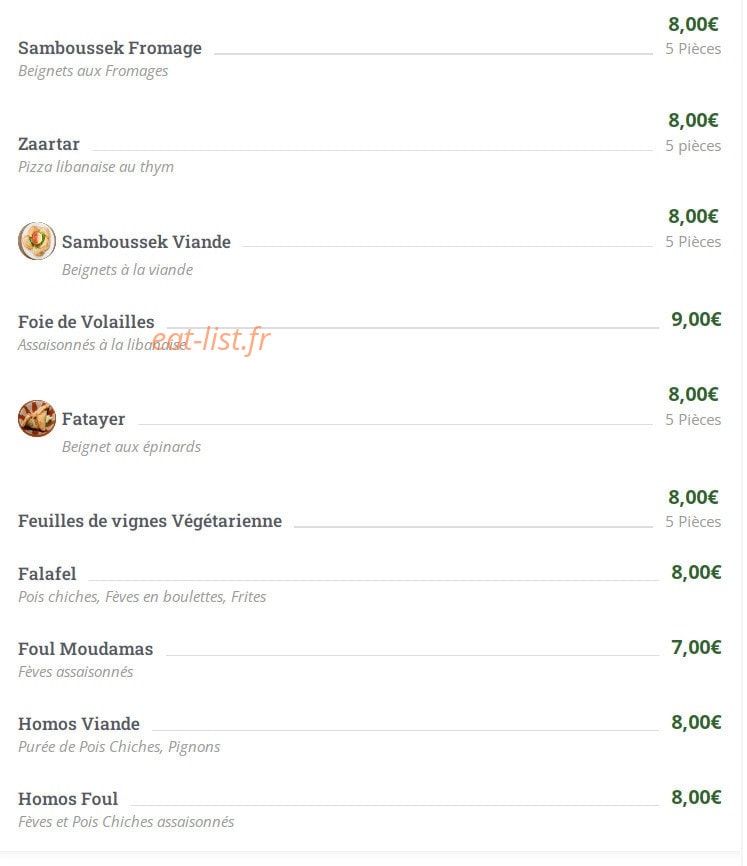Open the Fatayer dish photo thumbnail
The height and width of the screenshot is (866, 747).
pyautogui.click(x=37, y=419)
